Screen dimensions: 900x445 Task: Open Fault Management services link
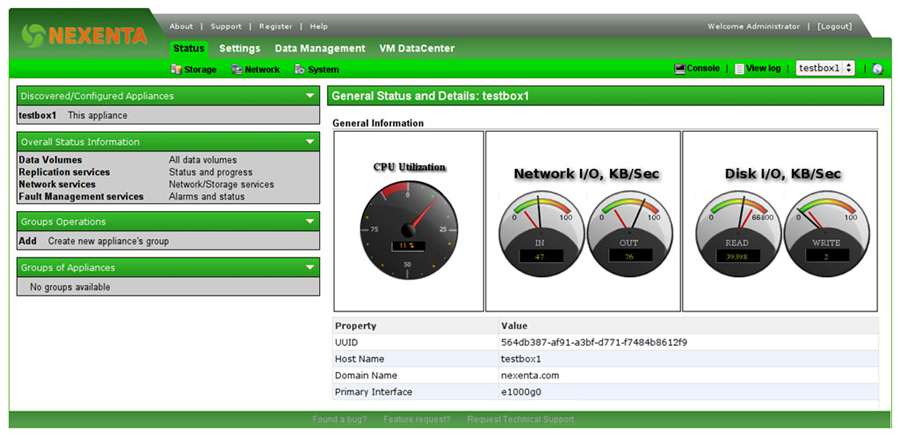pyautogui.click(x=81, y=197)
